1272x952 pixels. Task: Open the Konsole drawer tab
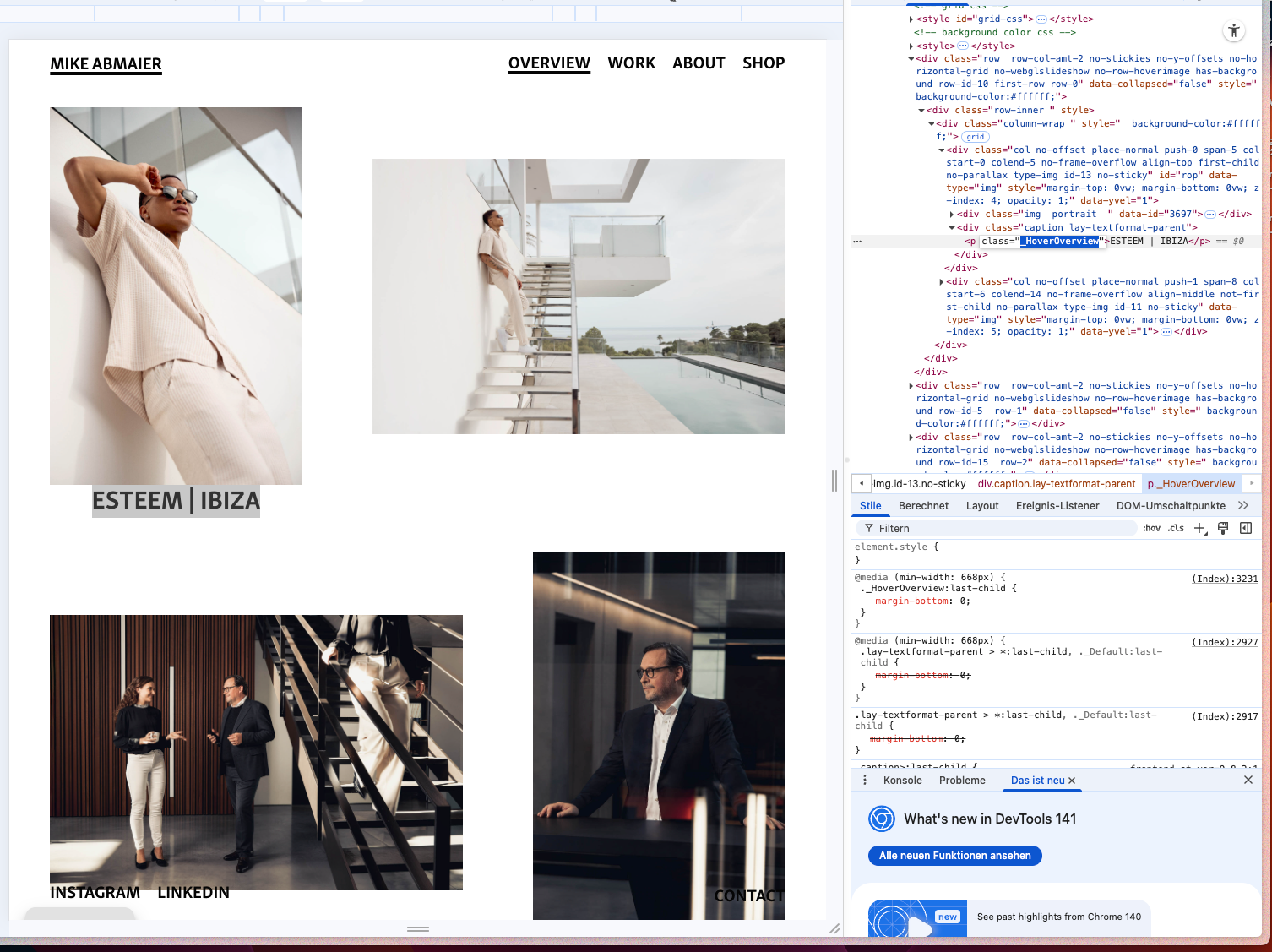pos(902,781)
